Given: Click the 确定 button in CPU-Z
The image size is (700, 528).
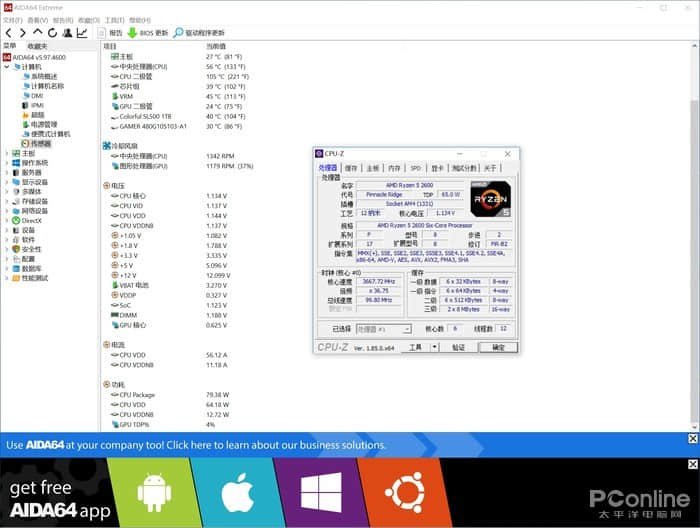Looking at the screenshot, I should [x=498, y=347].
